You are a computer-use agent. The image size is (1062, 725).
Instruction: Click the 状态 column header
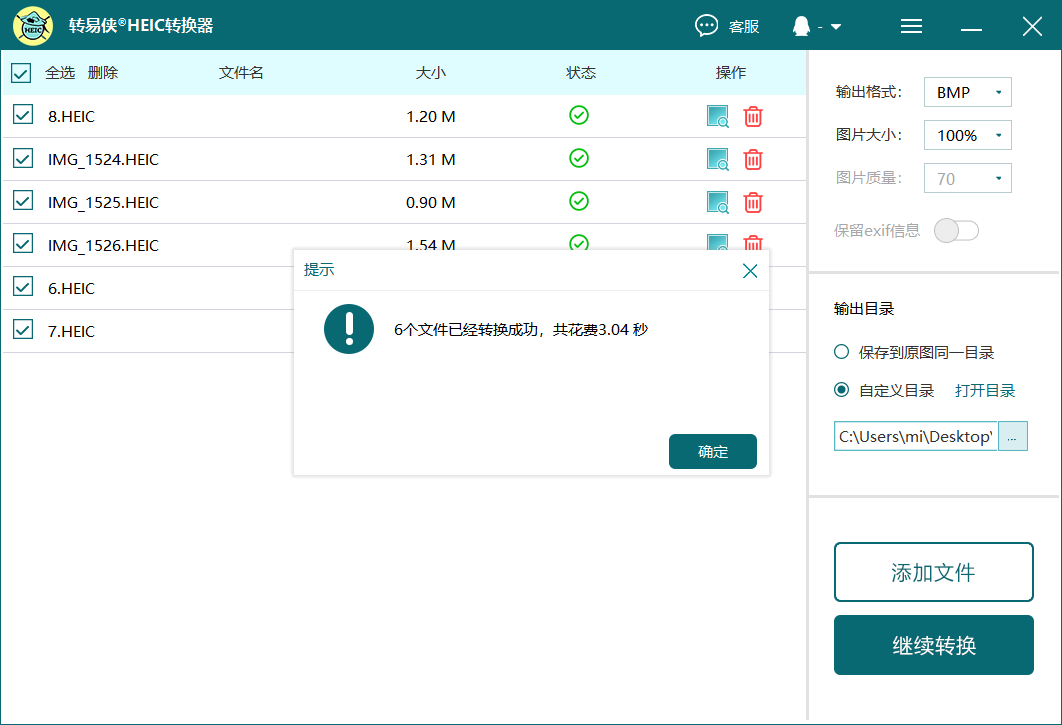tap(581, 72)
